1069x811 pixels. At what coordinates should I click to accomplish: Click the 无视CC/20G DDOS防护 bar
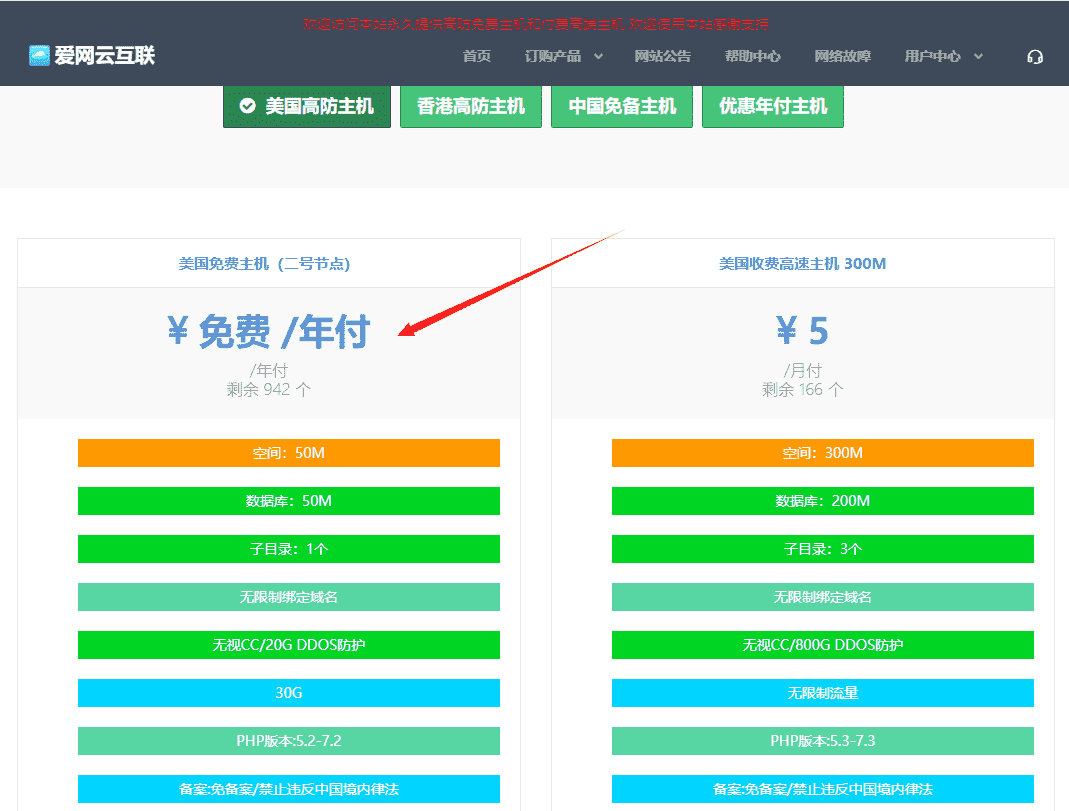pyautogui.click(x=288, y=645)
